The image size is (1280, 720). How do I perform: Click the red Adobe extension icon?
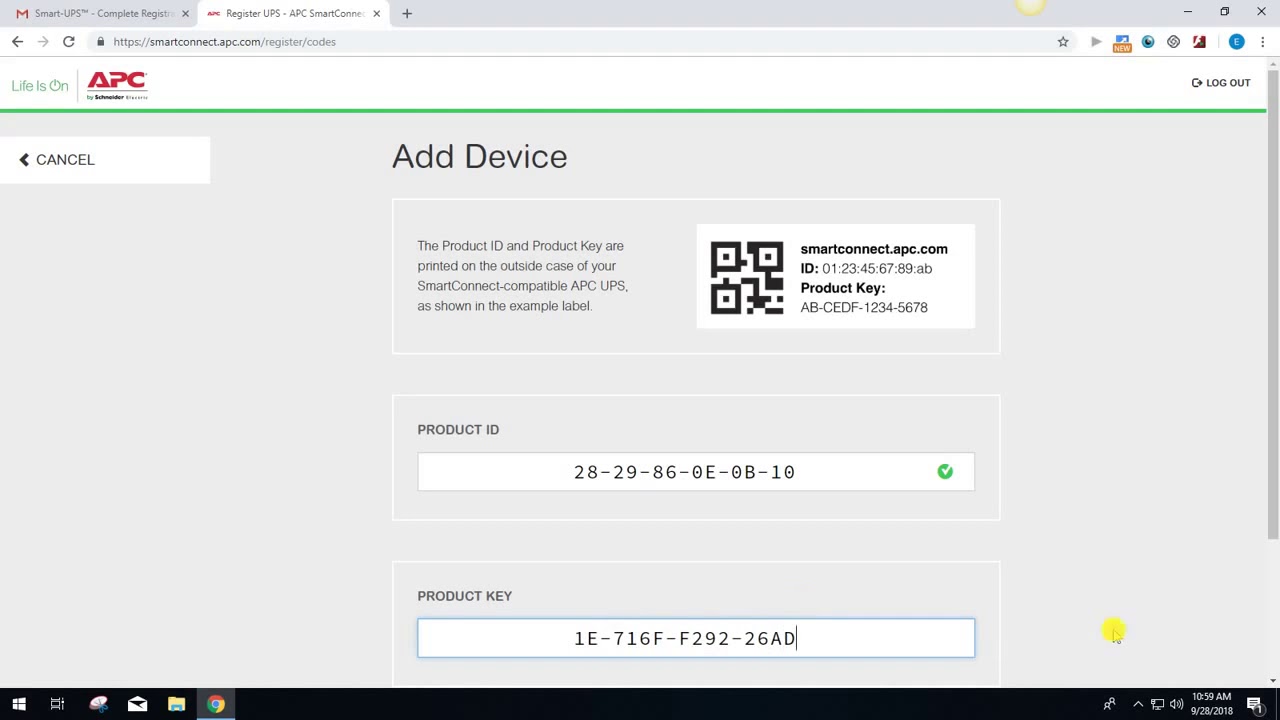[x=1199, y=42]
